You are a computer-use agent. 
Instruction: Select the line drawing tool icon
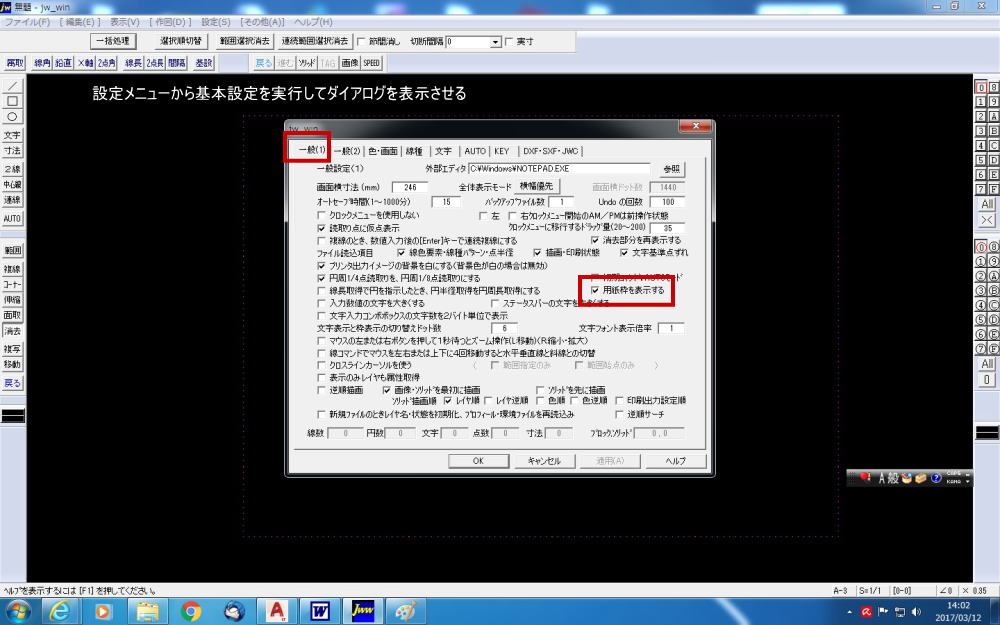[x=12, y=86]
